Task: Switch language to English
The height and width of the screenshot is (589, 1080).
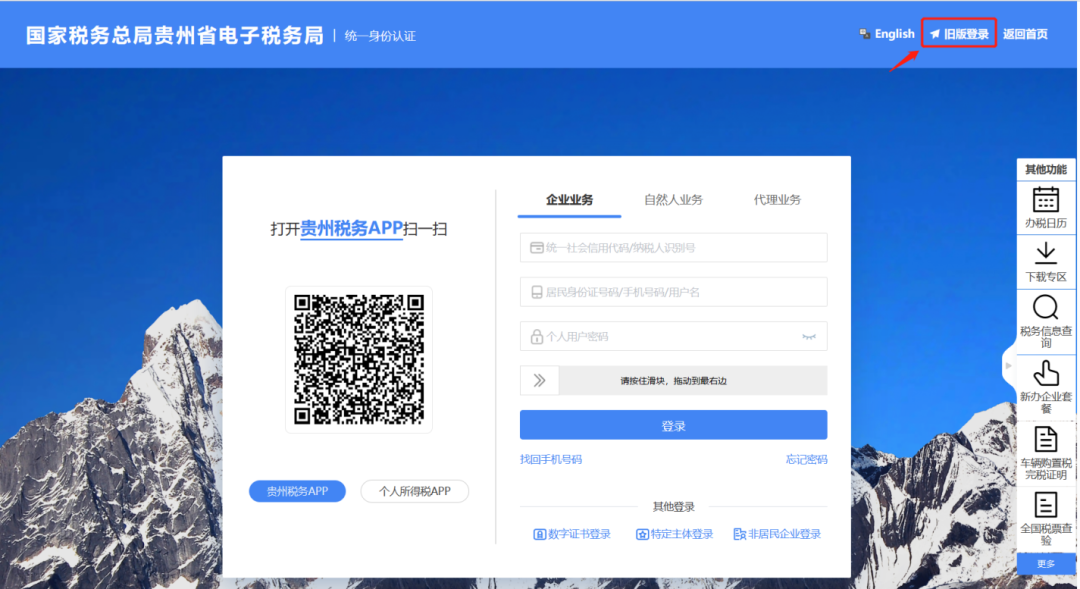Action: click(x=894, y=34)
